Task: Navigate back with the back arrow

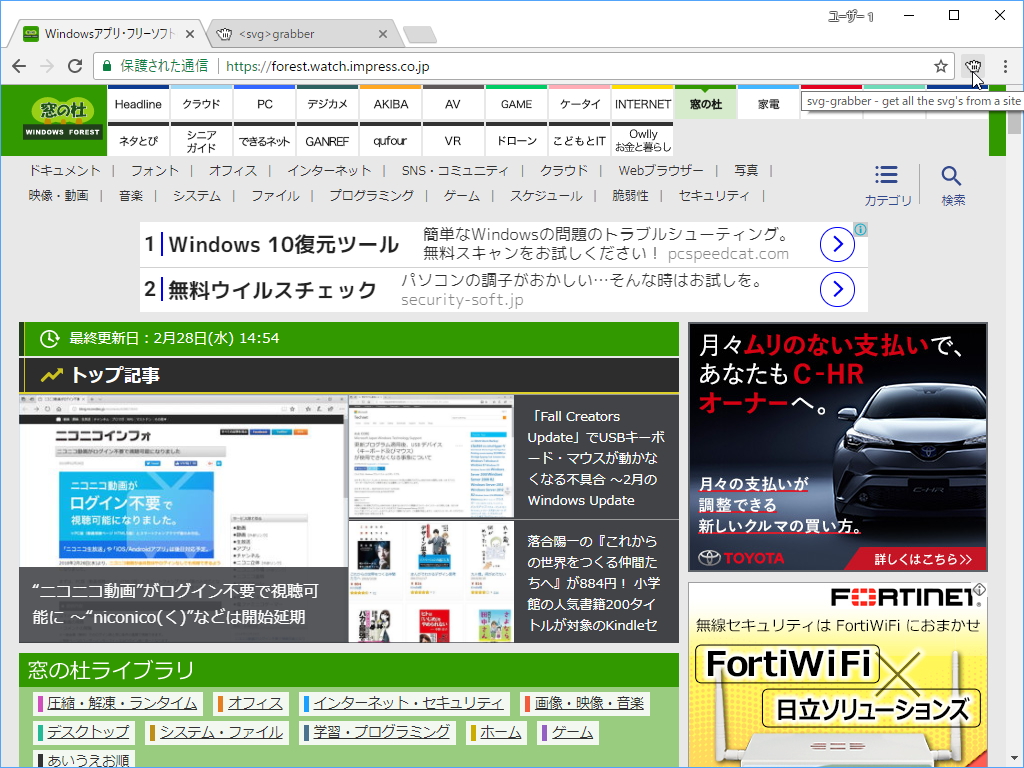Action: [x=19, y=64]
